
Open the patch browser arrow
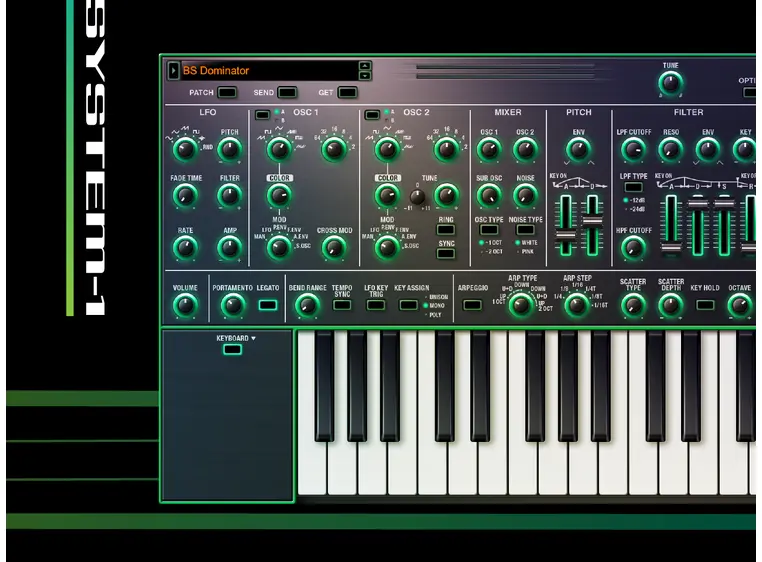pyautogui.click(x=173, y=70)
